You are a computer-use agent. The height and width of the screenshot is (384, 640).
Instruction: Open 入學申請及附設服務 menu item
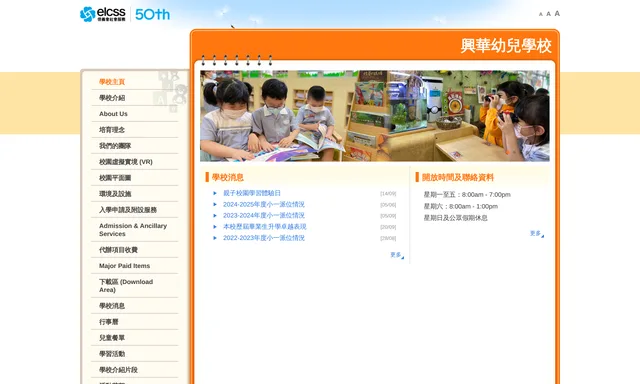coord(128,210)
